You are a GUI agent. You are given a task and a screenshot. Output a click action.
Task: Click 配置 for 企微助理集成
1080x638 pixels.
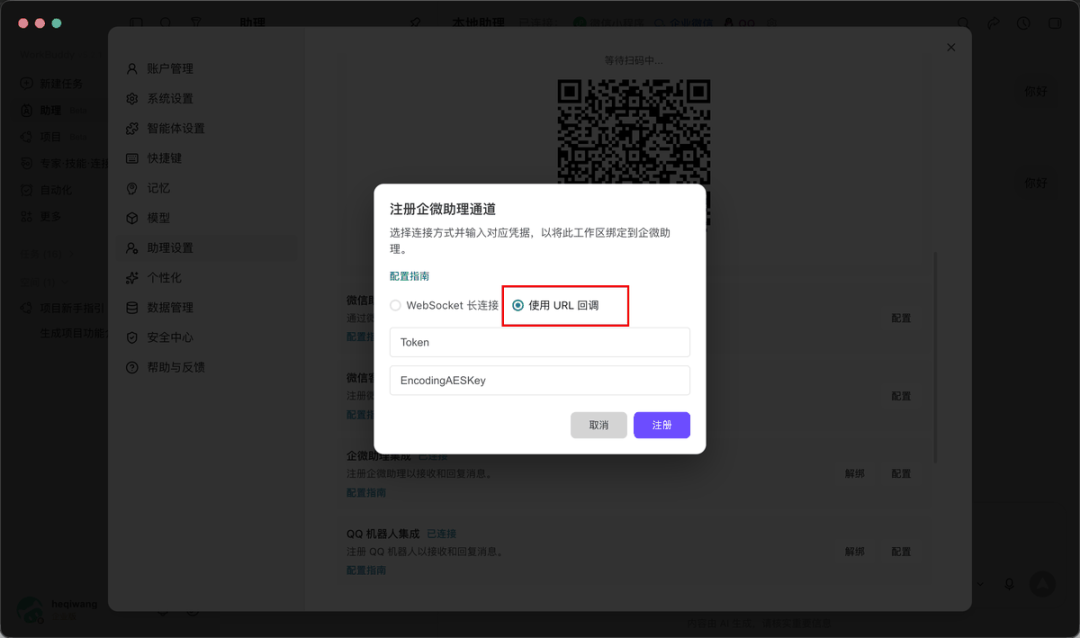[x=901, y=473]
